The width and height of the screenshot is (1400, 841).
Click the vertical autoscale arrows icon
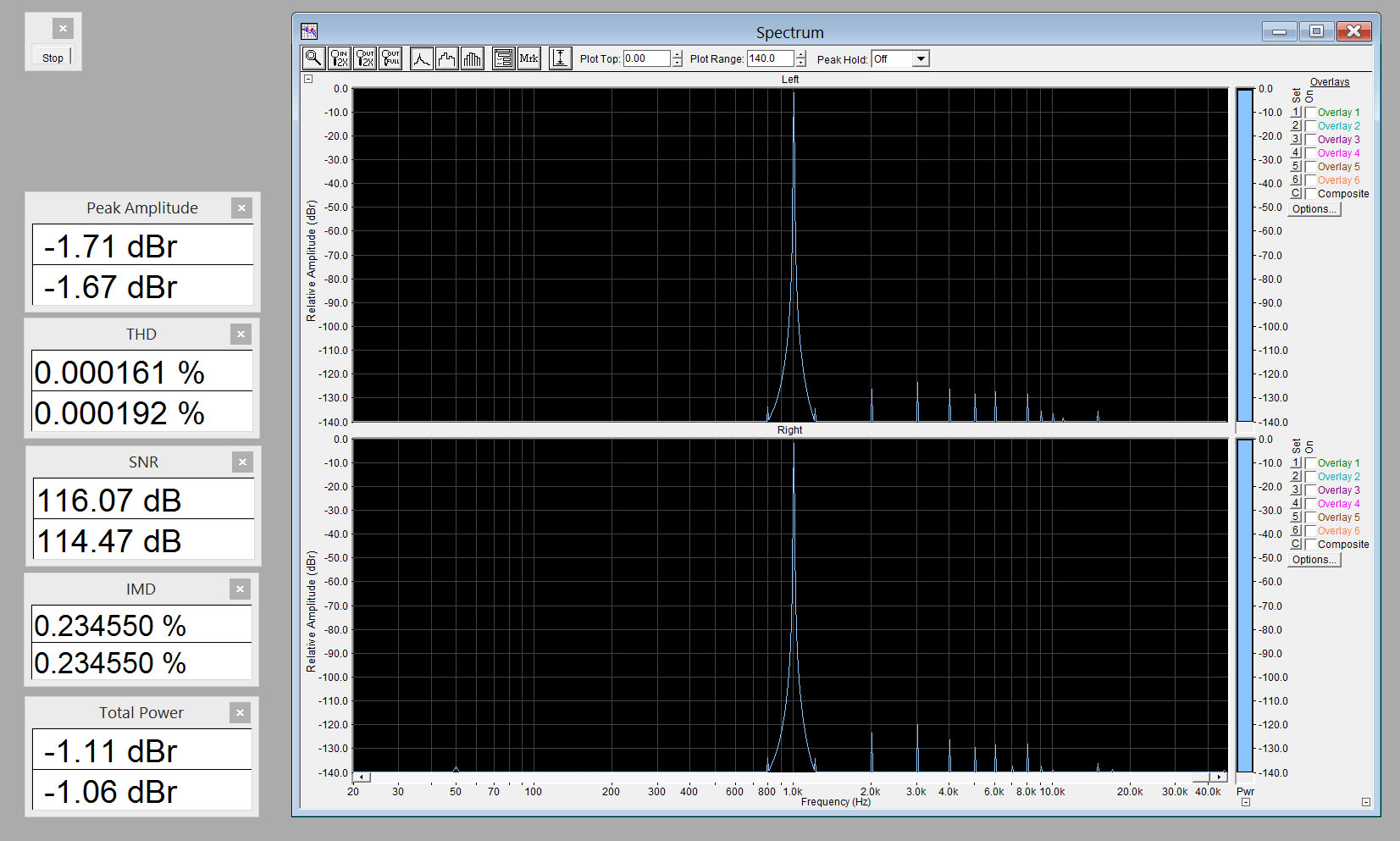pyautogui.click(x=560, y=58)
